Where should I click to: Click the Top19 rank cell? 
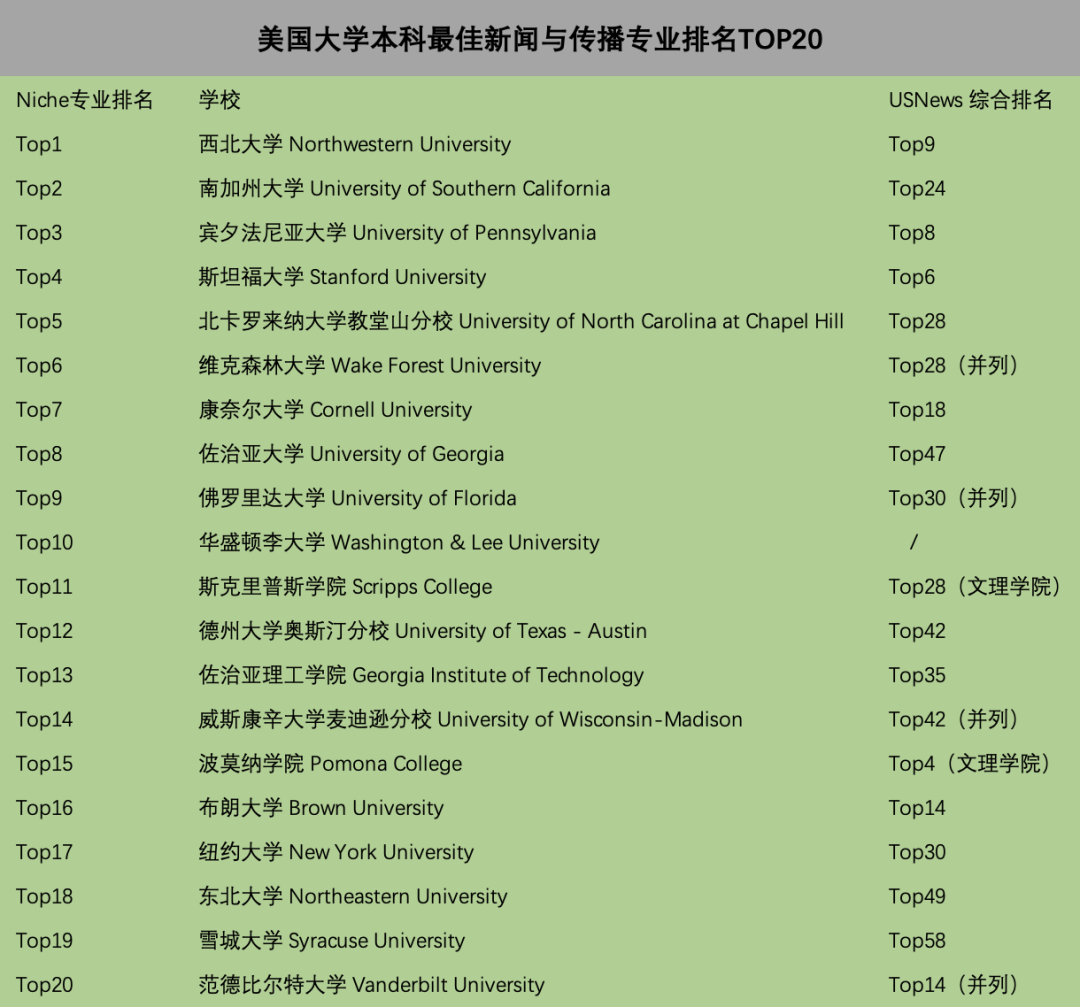coord(44,941)
